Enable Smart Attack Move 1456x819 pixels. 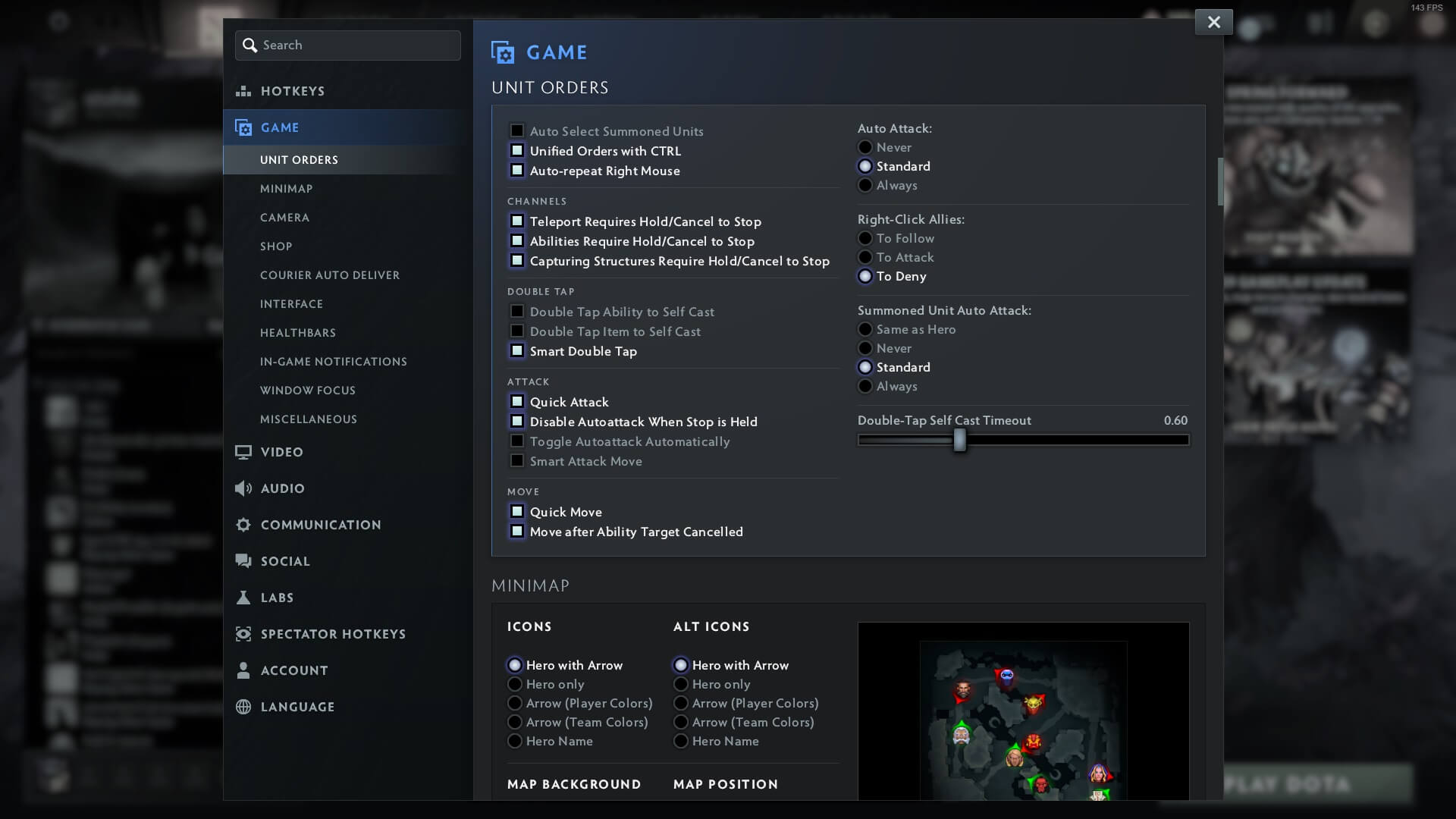tap(517, 460)
